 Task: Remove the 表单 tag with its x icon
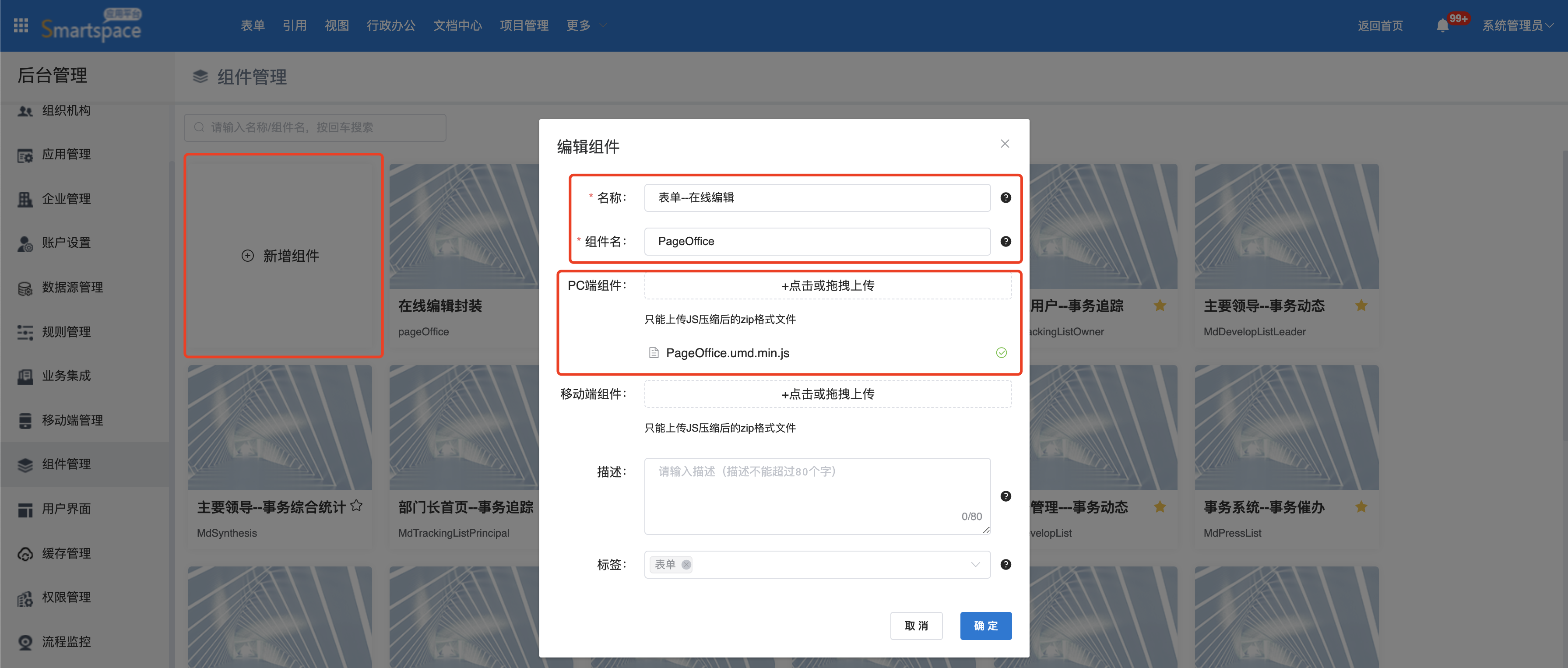[x=686, y=565]
